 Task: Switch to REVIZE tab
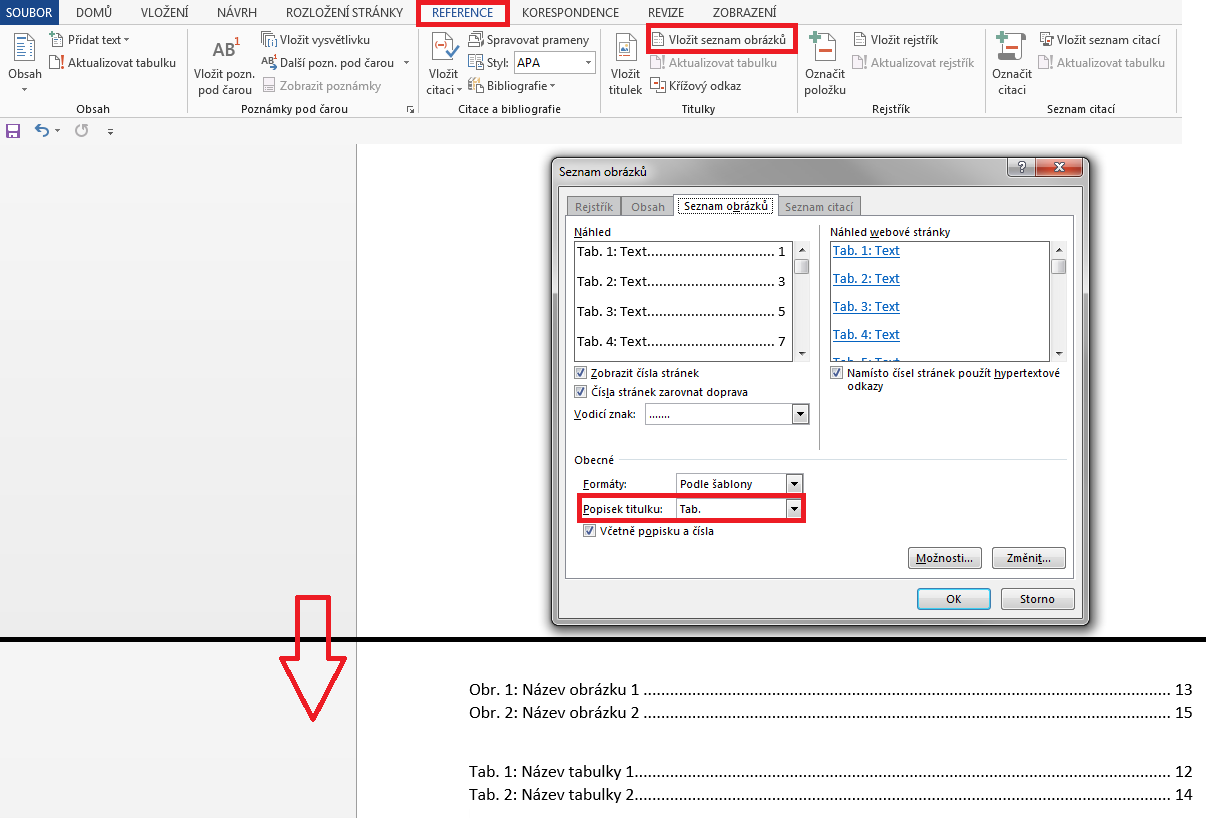[666, 13]
